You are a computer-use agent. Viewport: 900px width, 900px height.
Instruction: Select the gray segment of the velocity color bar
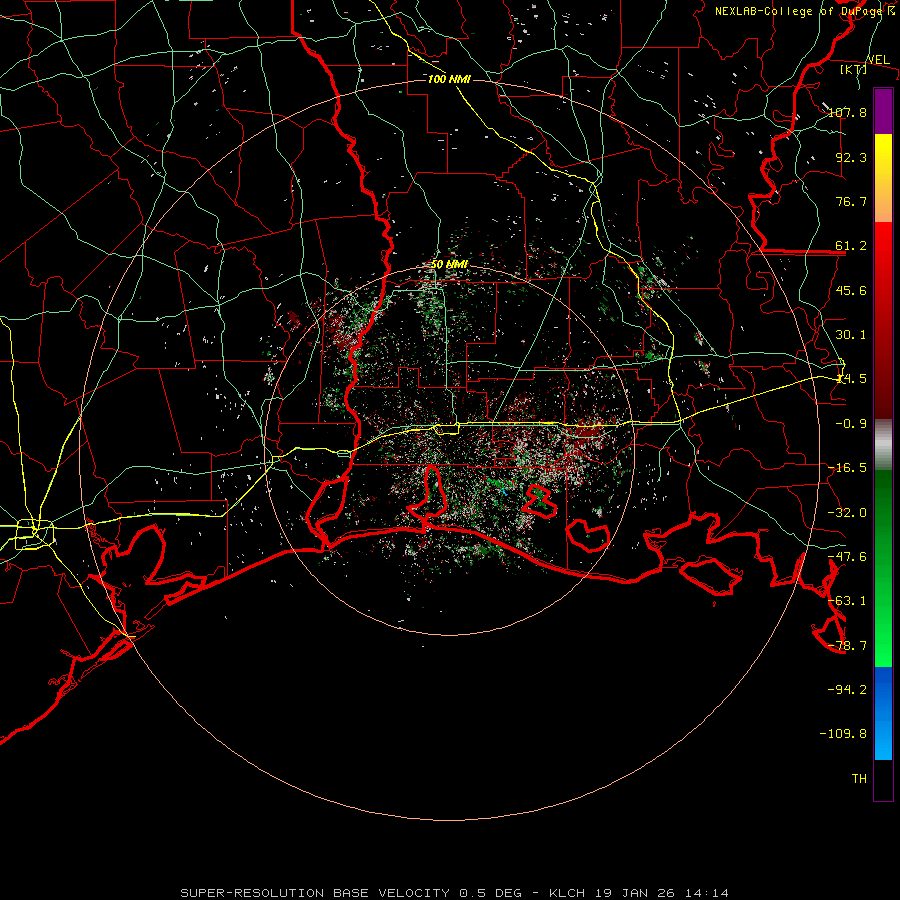click(x=883, y=445)
